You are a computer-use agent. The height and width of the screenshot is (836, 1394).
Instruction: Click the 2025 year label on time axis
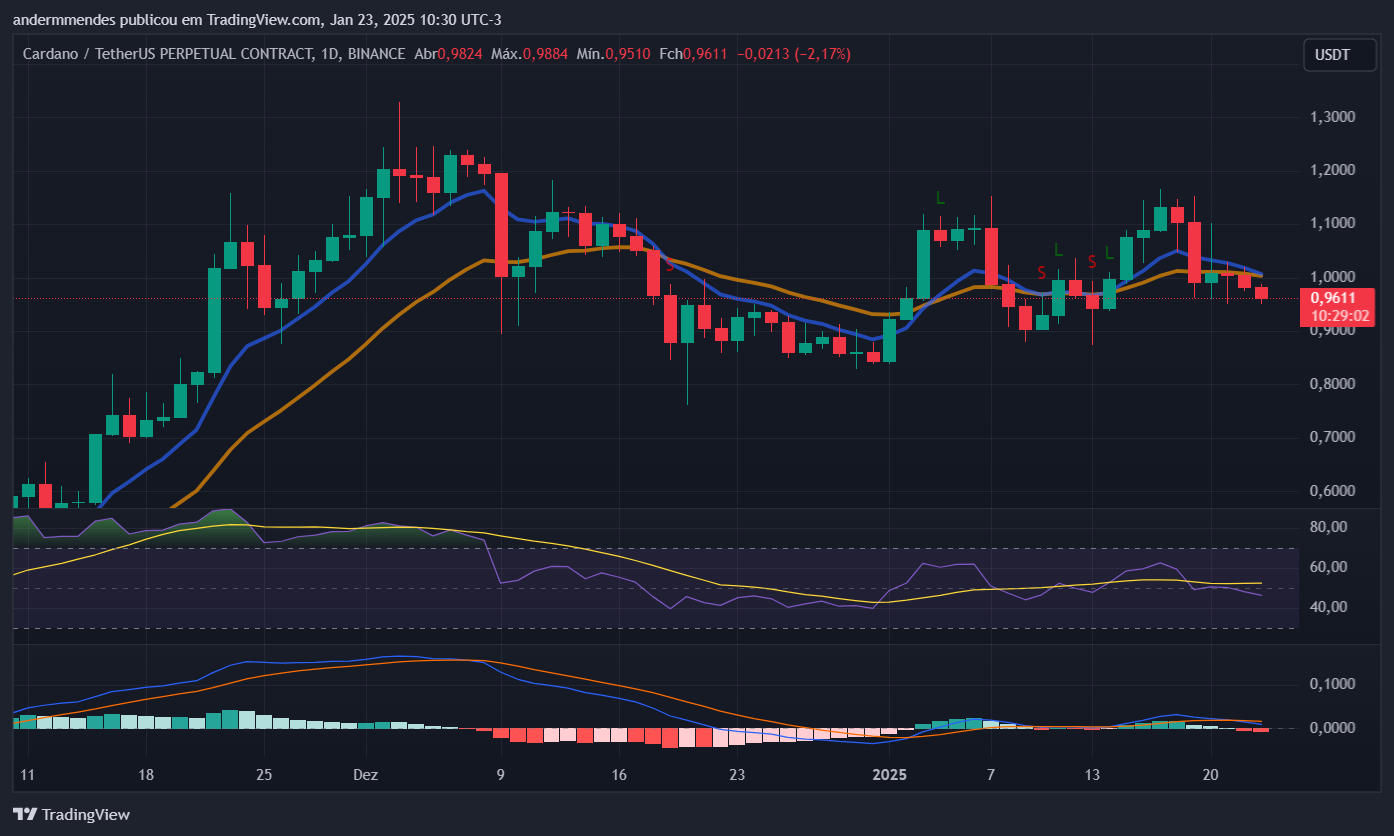[x=889, y=774]
